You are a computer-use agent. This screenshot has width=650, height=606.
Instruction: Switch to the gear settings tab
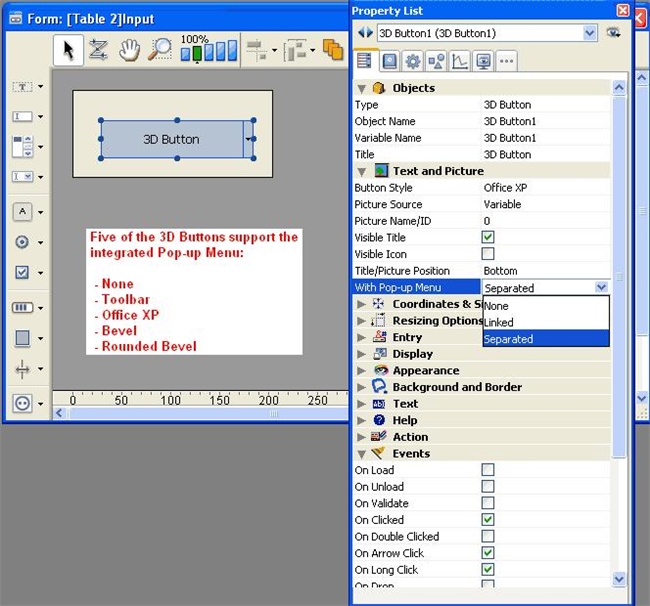[412, 62]
